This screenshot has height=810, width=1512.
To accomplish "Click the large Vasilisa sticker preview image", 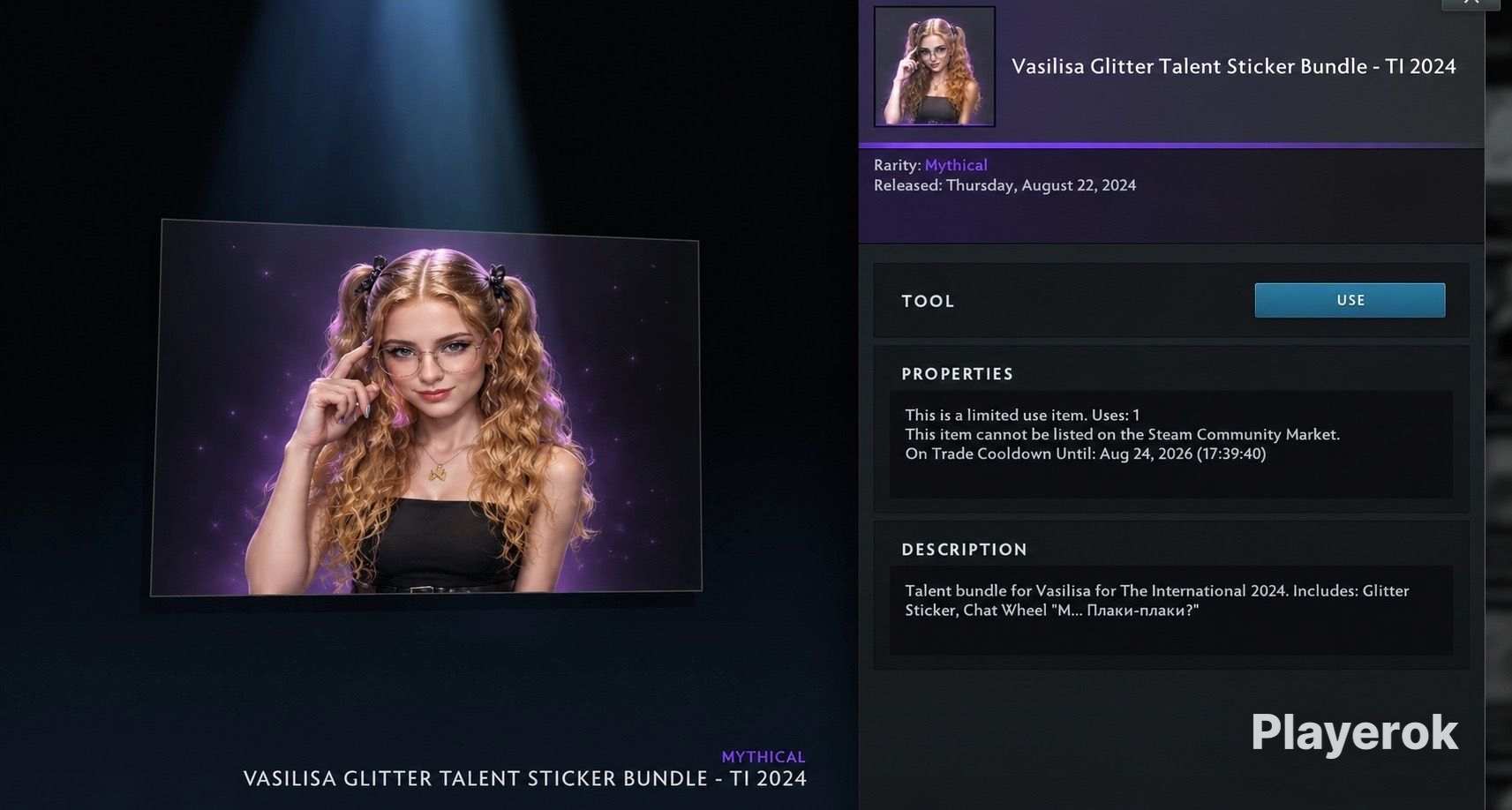I will pos(426,408).
